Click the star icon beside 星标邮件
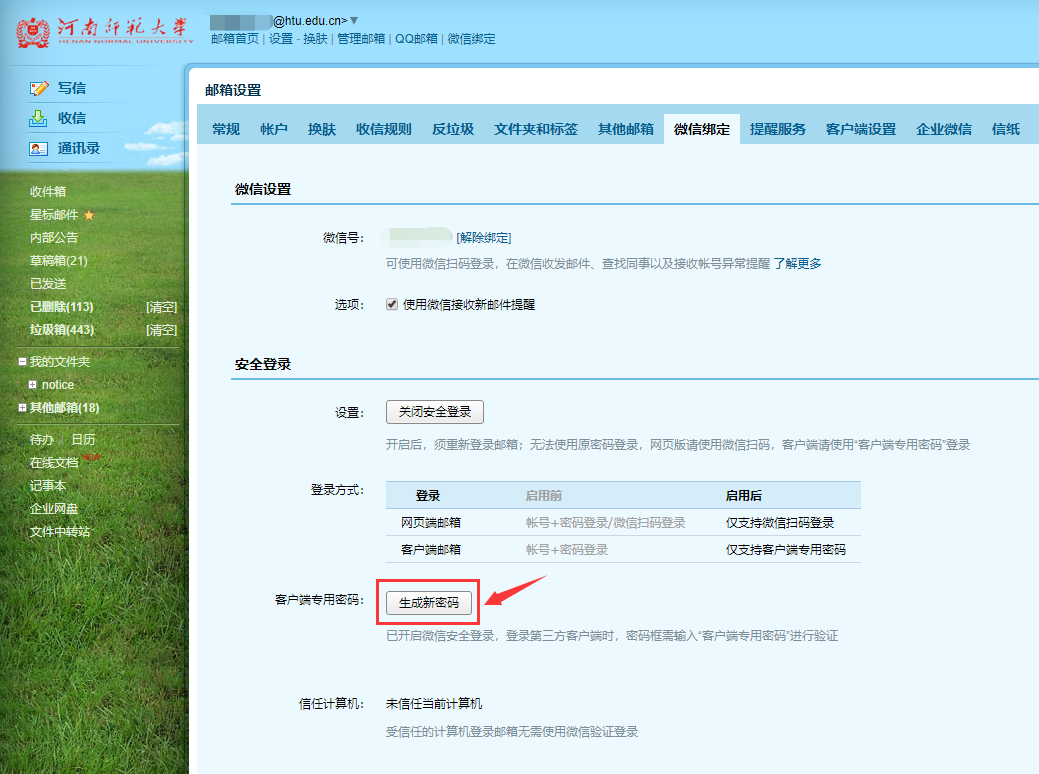 pos(89,215)
